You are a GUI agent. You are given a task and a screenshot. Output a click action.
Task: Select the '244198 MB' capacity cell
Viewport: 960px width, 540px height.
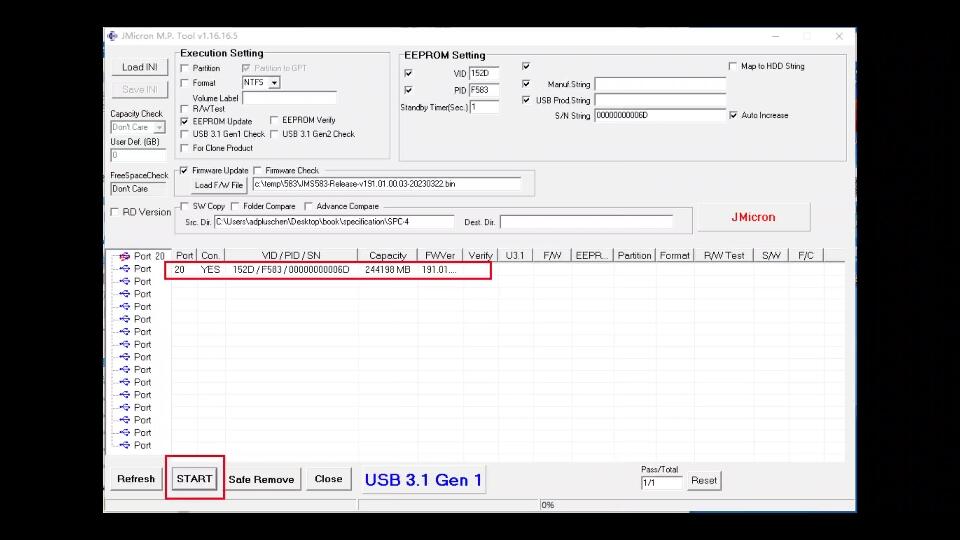point(388,270)
